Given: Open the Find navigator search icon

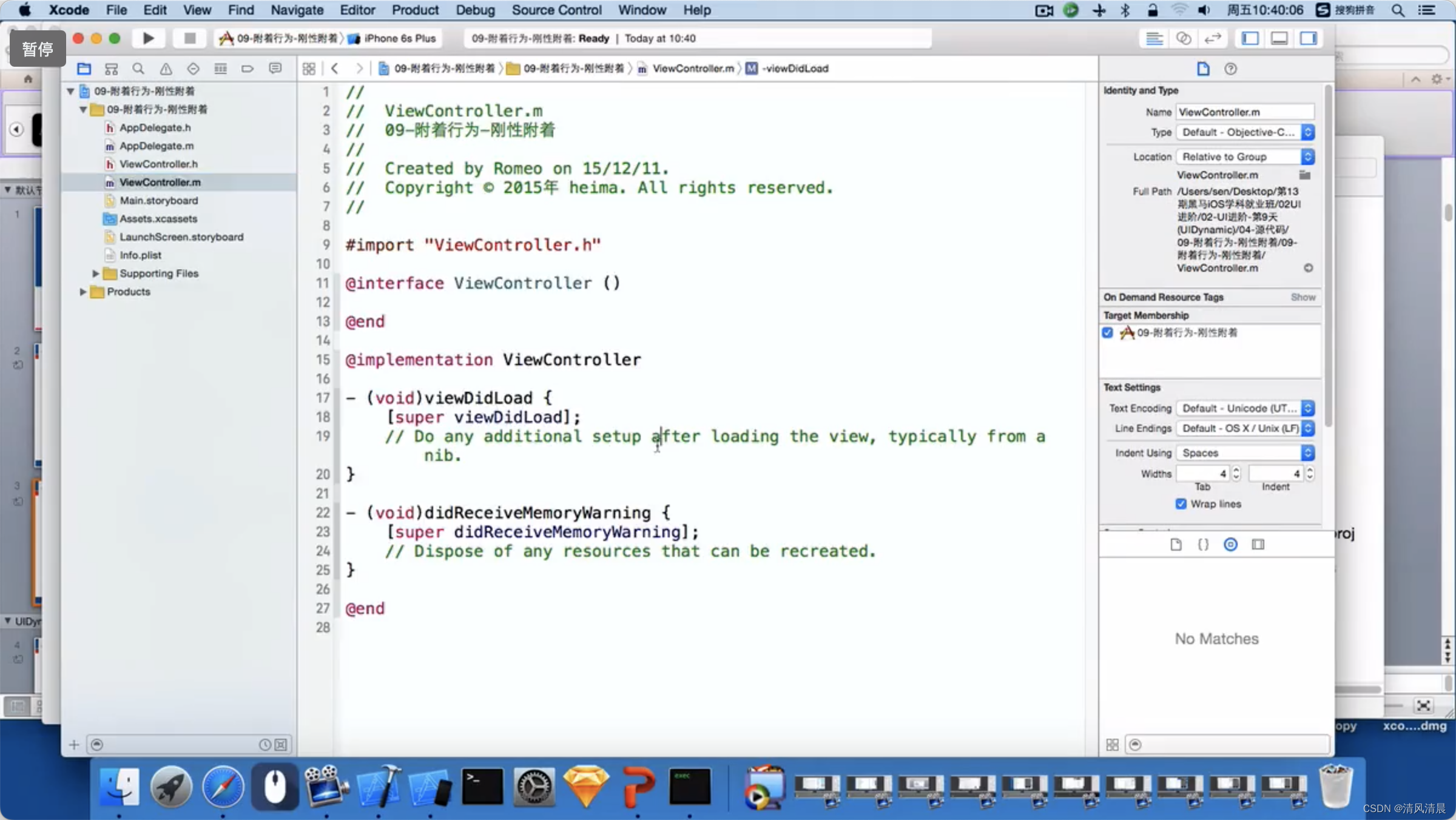Looking at the screenshot, I should 138,69.
